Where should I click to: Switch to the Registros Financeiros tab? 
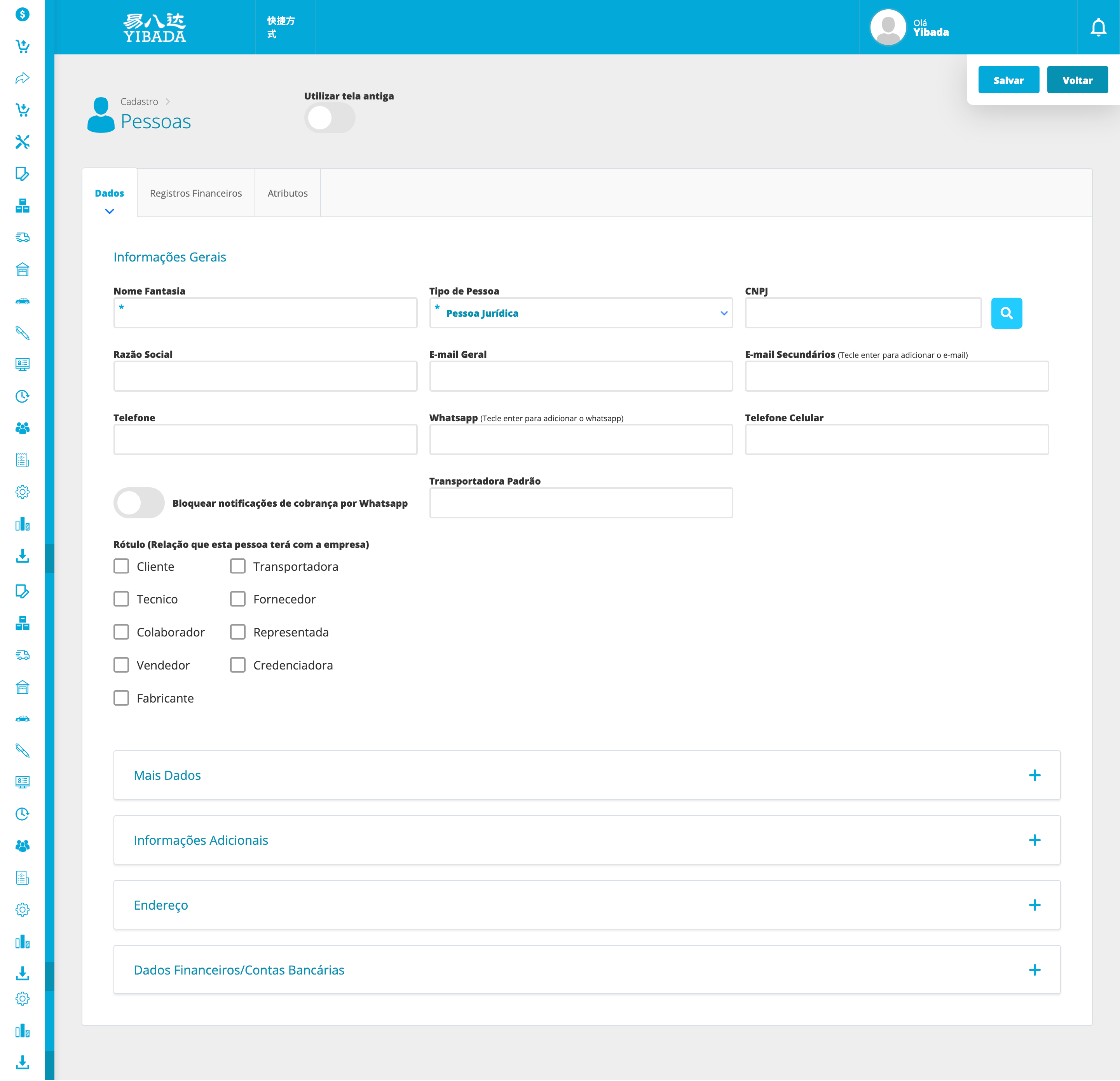point(195,193)
